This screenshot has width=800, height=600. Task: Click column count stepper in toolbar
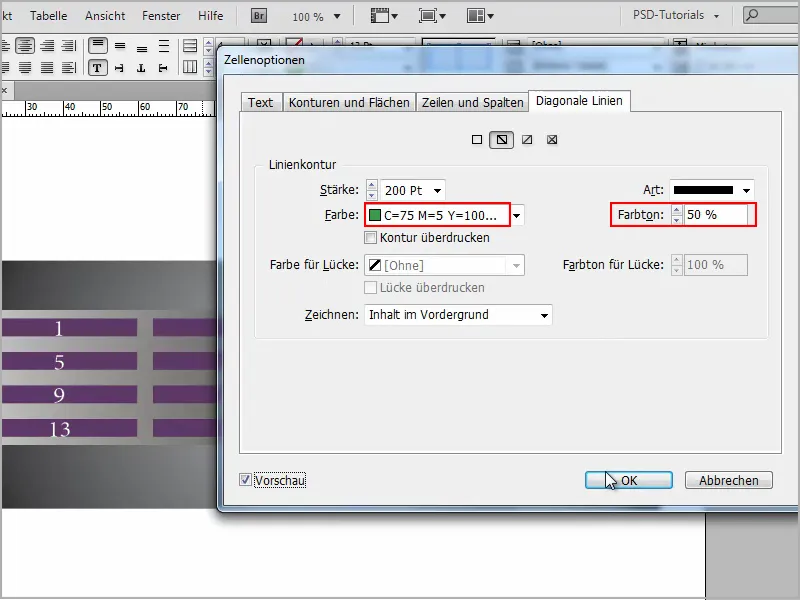208,67
